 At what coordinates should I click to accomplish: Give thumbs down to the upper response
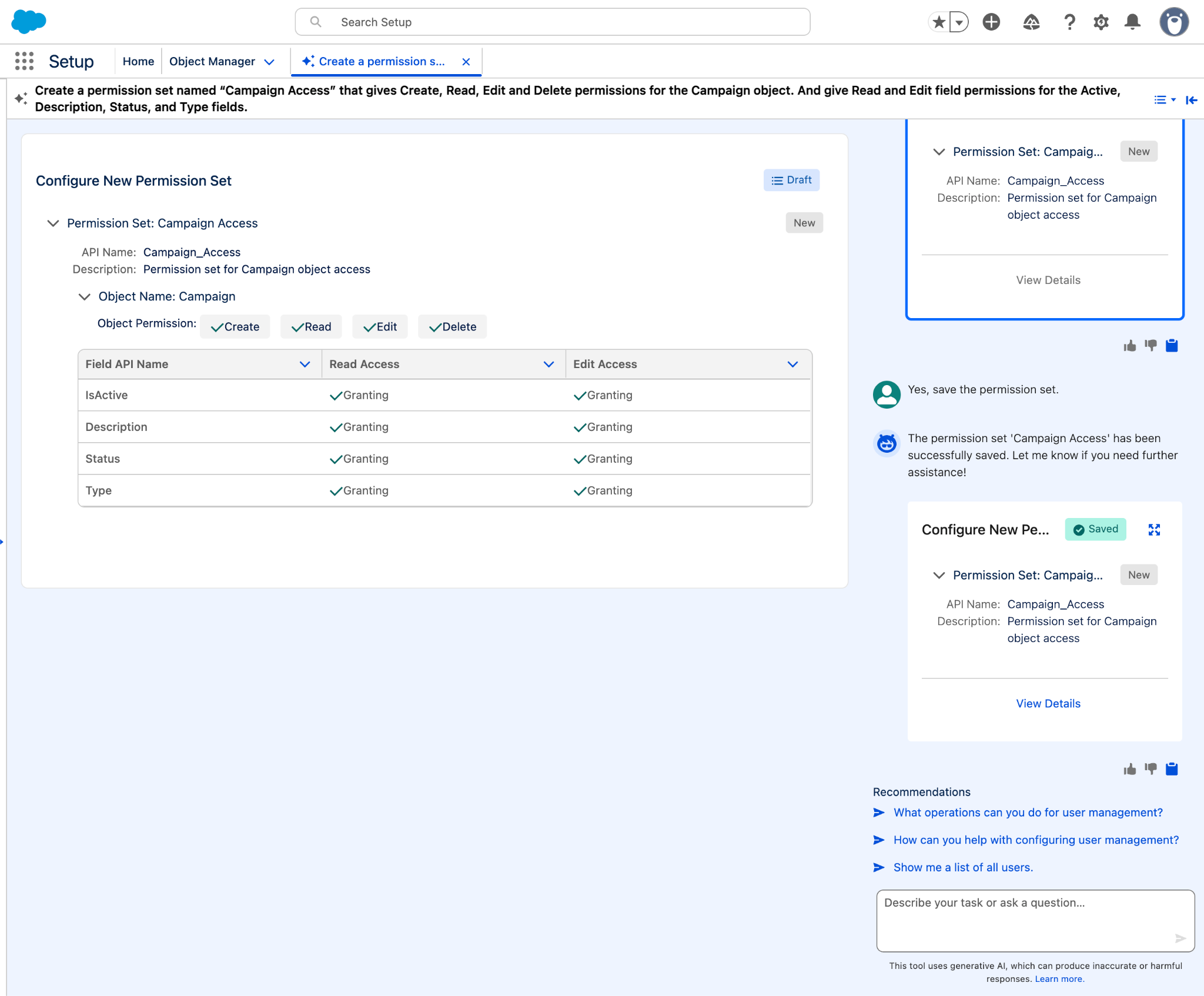tap(1151, 346)
